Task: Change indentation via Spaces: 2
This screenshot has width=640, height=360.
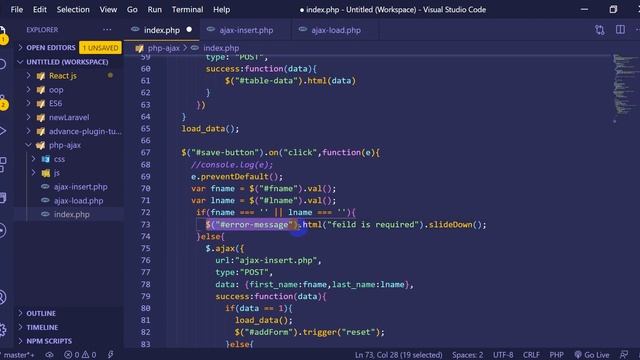Action: (x=467, y=355)
